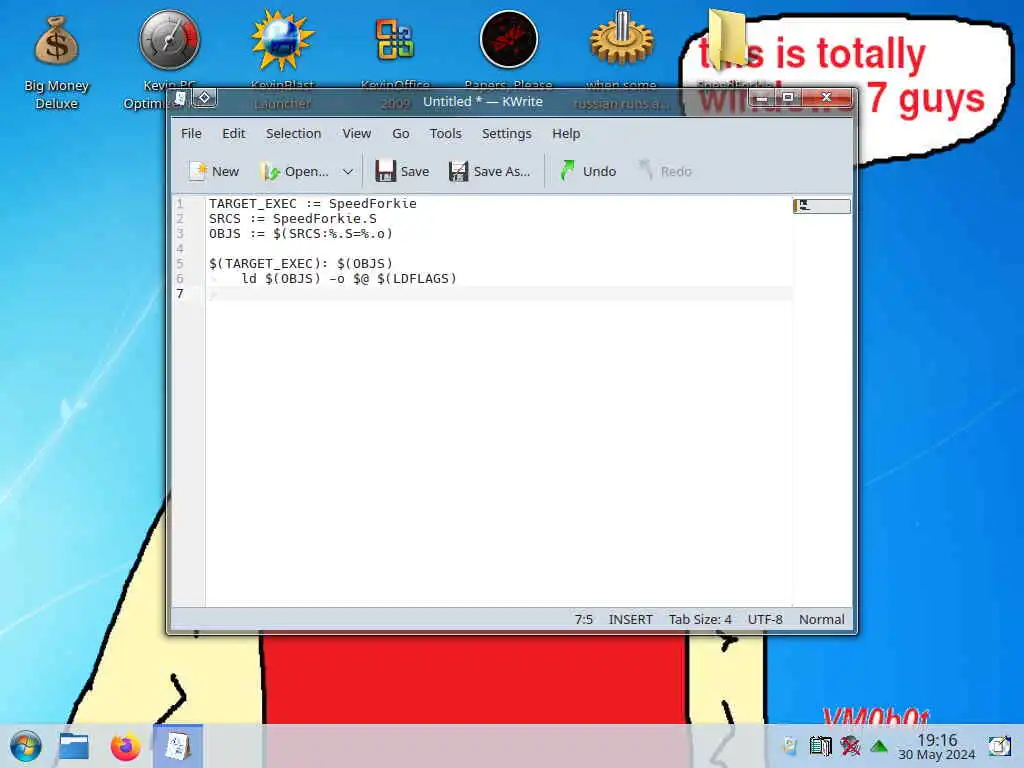Toggle the INSERT mode indicator
Viewport: 1024px width, 768px height.
click(x=630, y=619)
